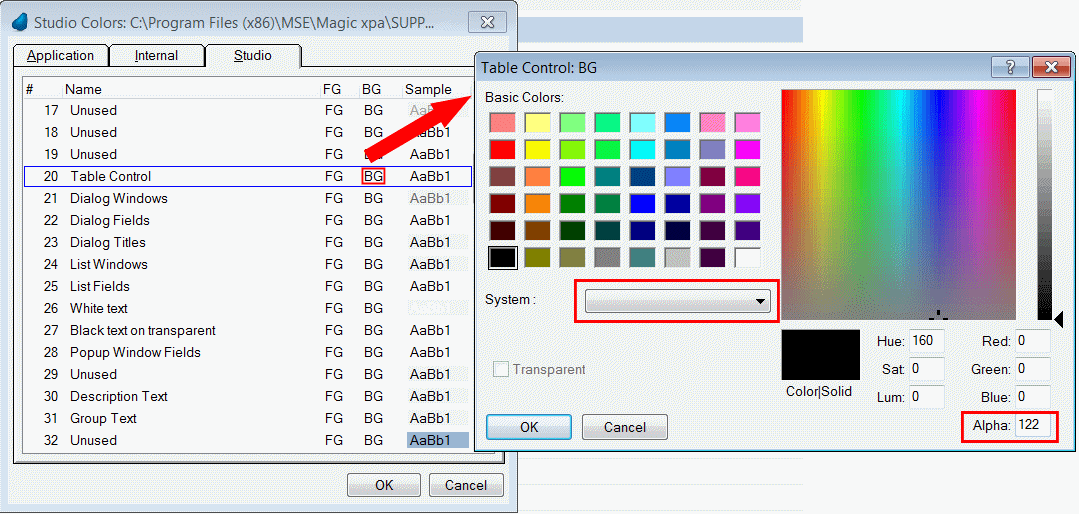1079x514 pixels.
Task: Switch to the Application tab
Action: [60, 56]
